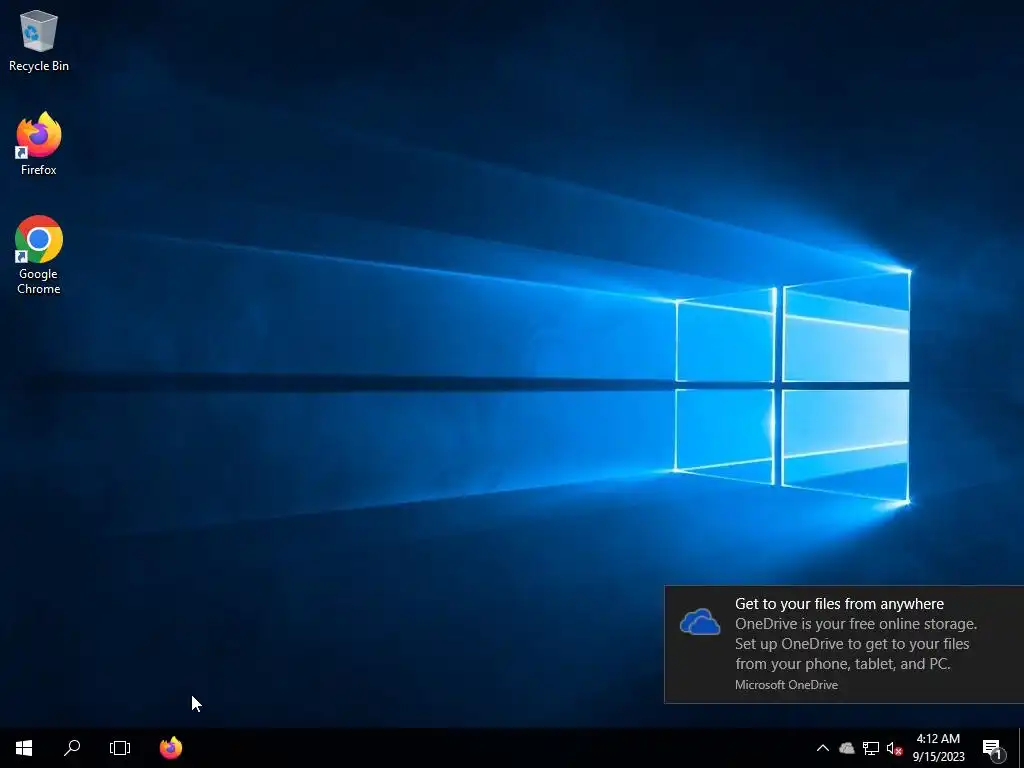Open the clock showing 4:12 AM

coord(938,748)
